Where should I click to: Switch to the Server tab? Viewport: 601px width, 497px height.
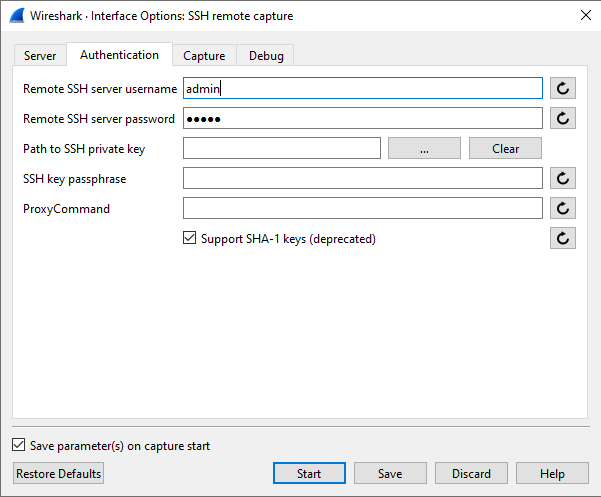coord(40,56)
